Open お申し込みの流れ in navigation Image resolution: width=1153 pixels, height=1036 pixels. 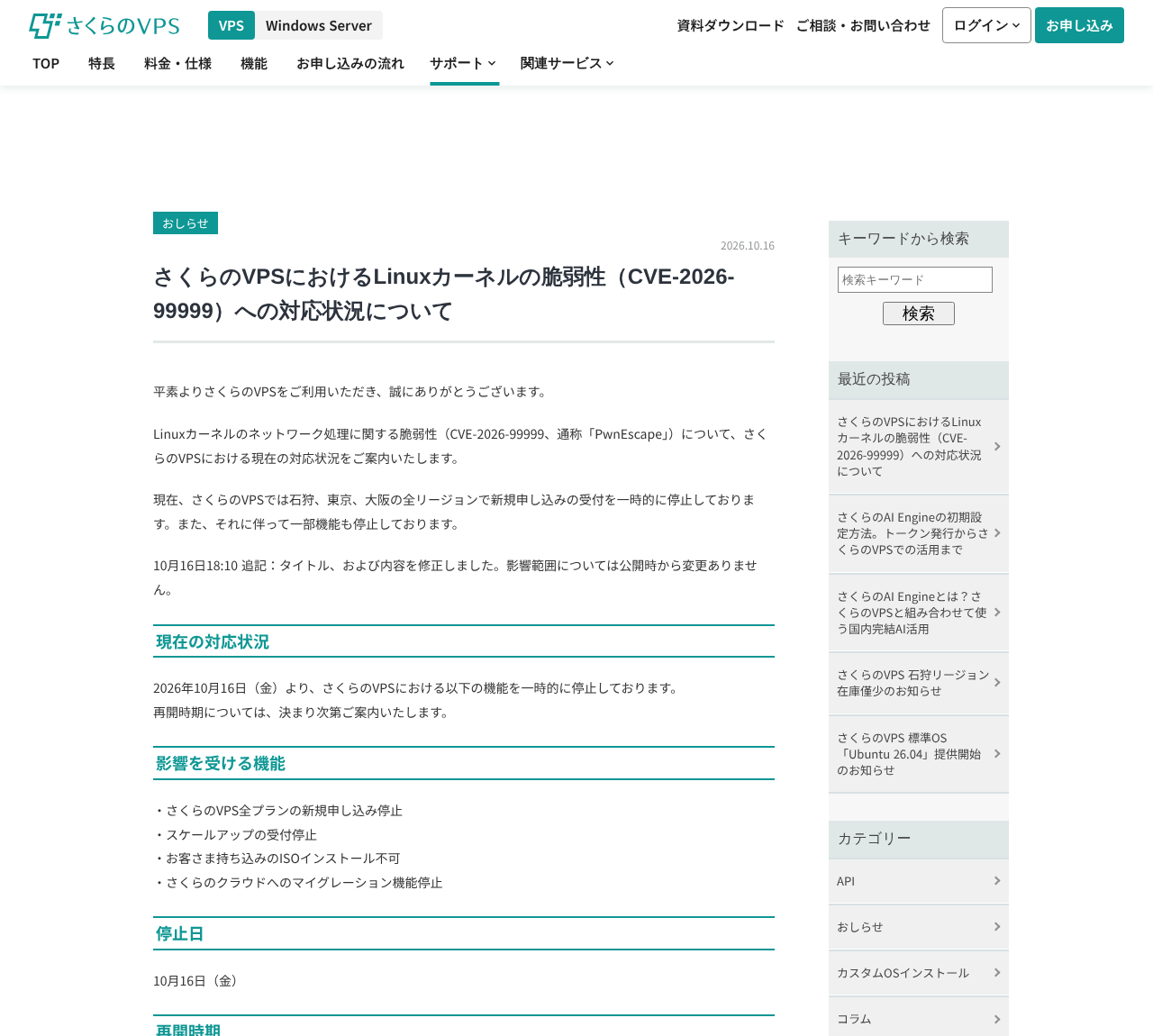coord(350,63)
